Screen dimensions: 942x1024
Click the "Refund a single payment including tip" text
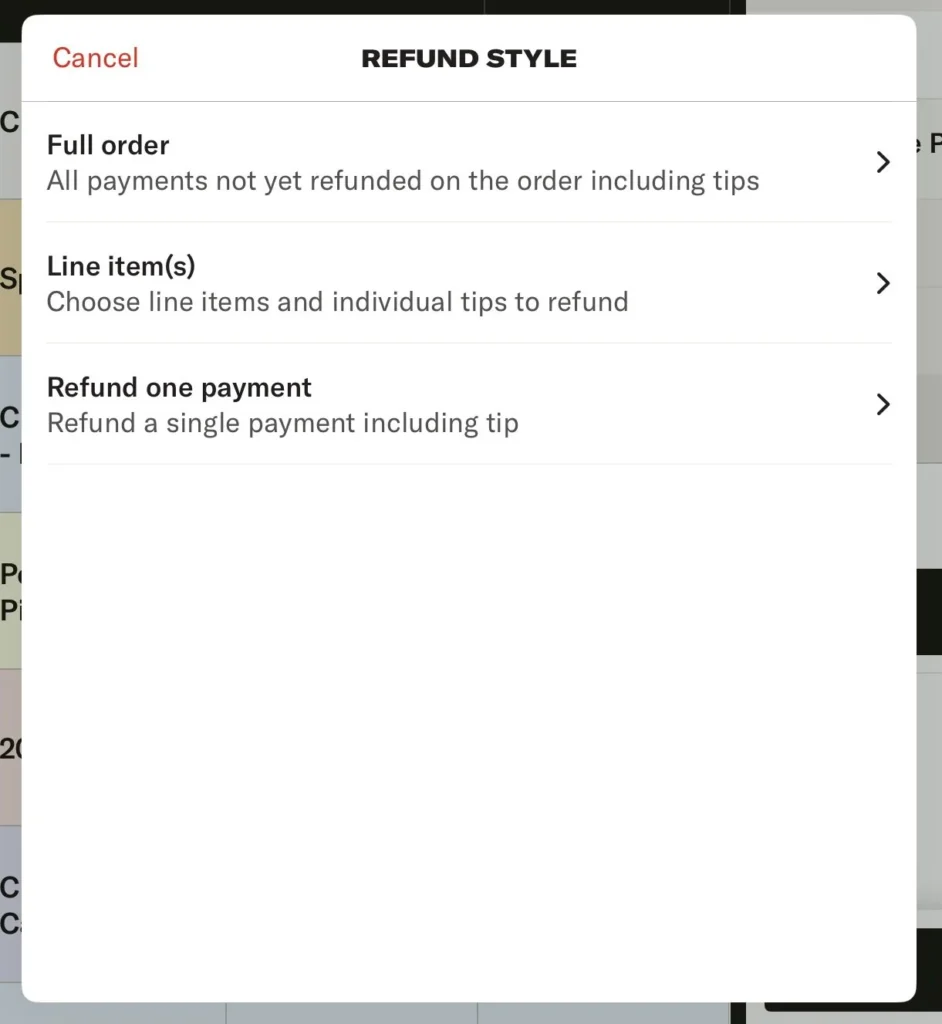pos(282,423)
